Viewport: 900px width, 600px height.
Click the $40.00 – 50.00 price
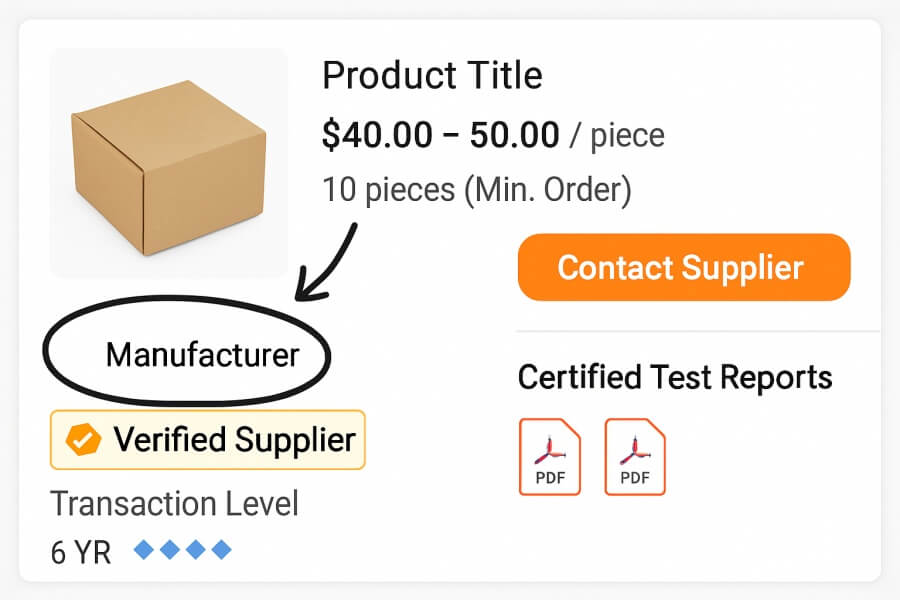pos(440,135)
